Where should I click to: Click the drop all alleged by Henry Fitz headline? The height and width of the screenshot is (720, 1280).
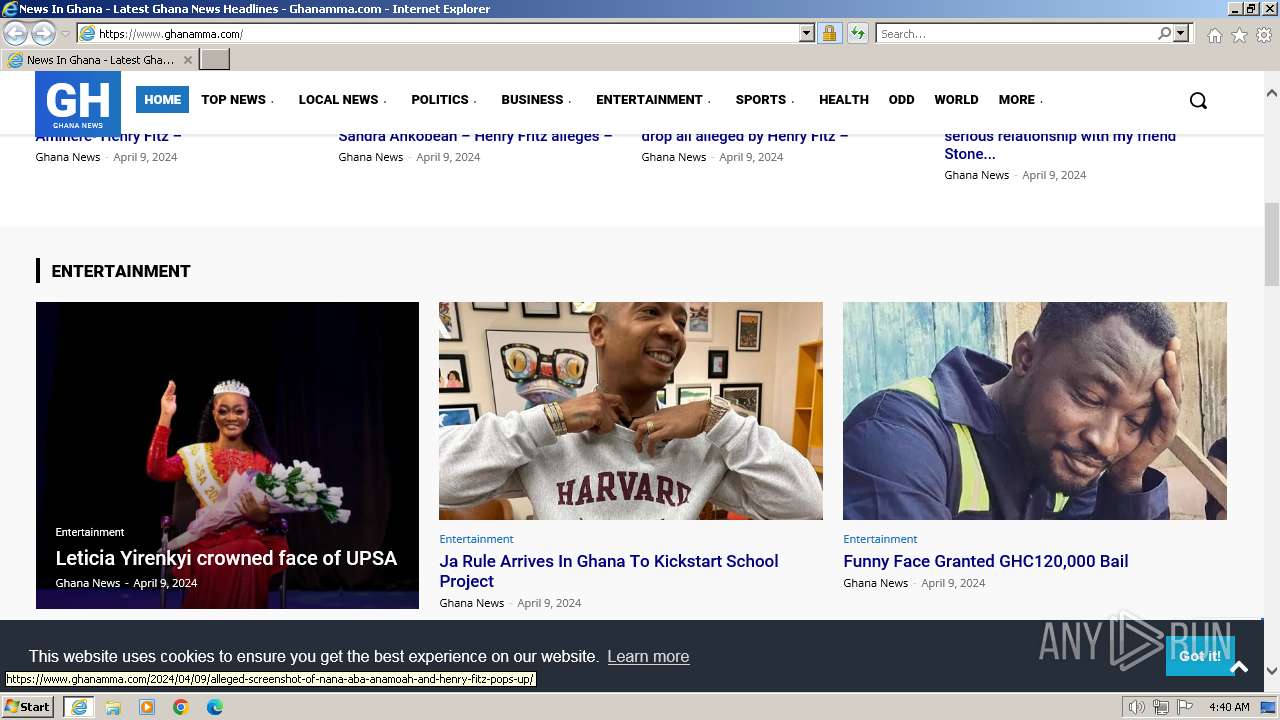pos(744,136)
